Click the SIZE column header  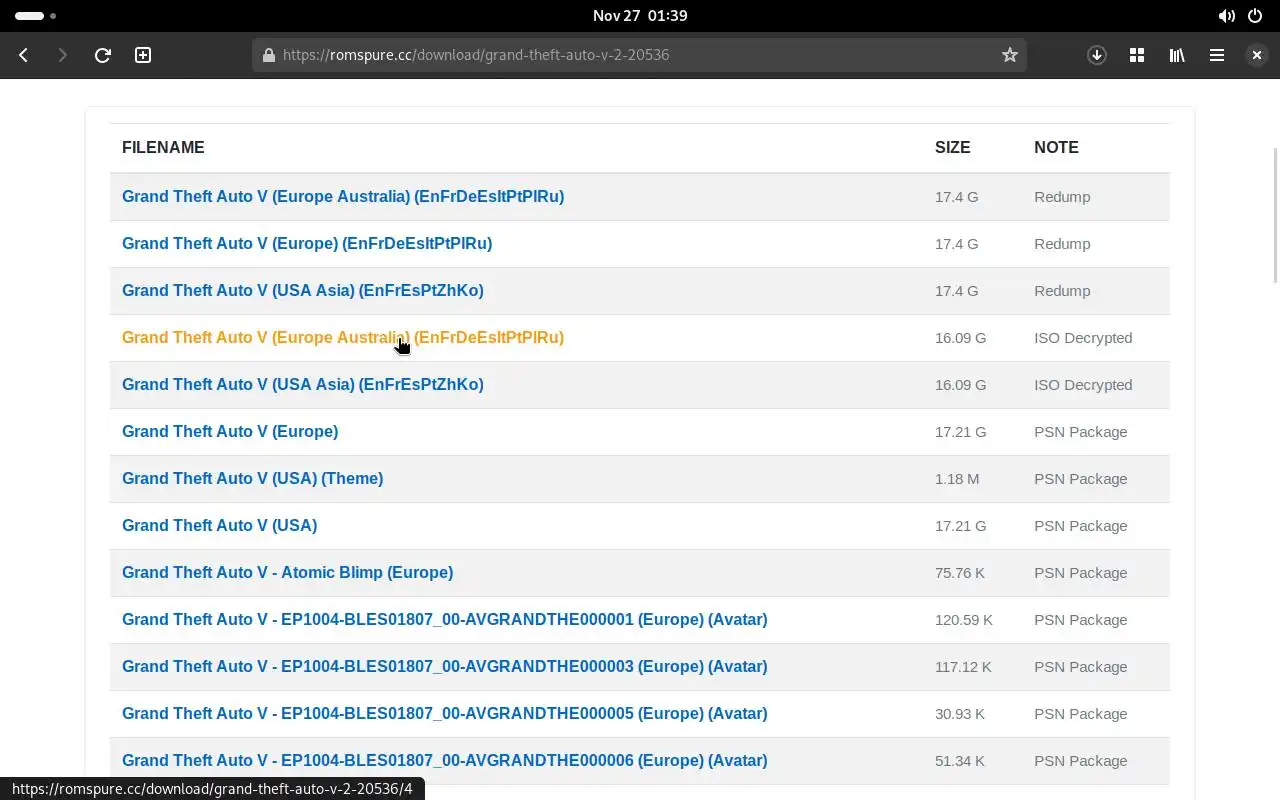[952, 148]
